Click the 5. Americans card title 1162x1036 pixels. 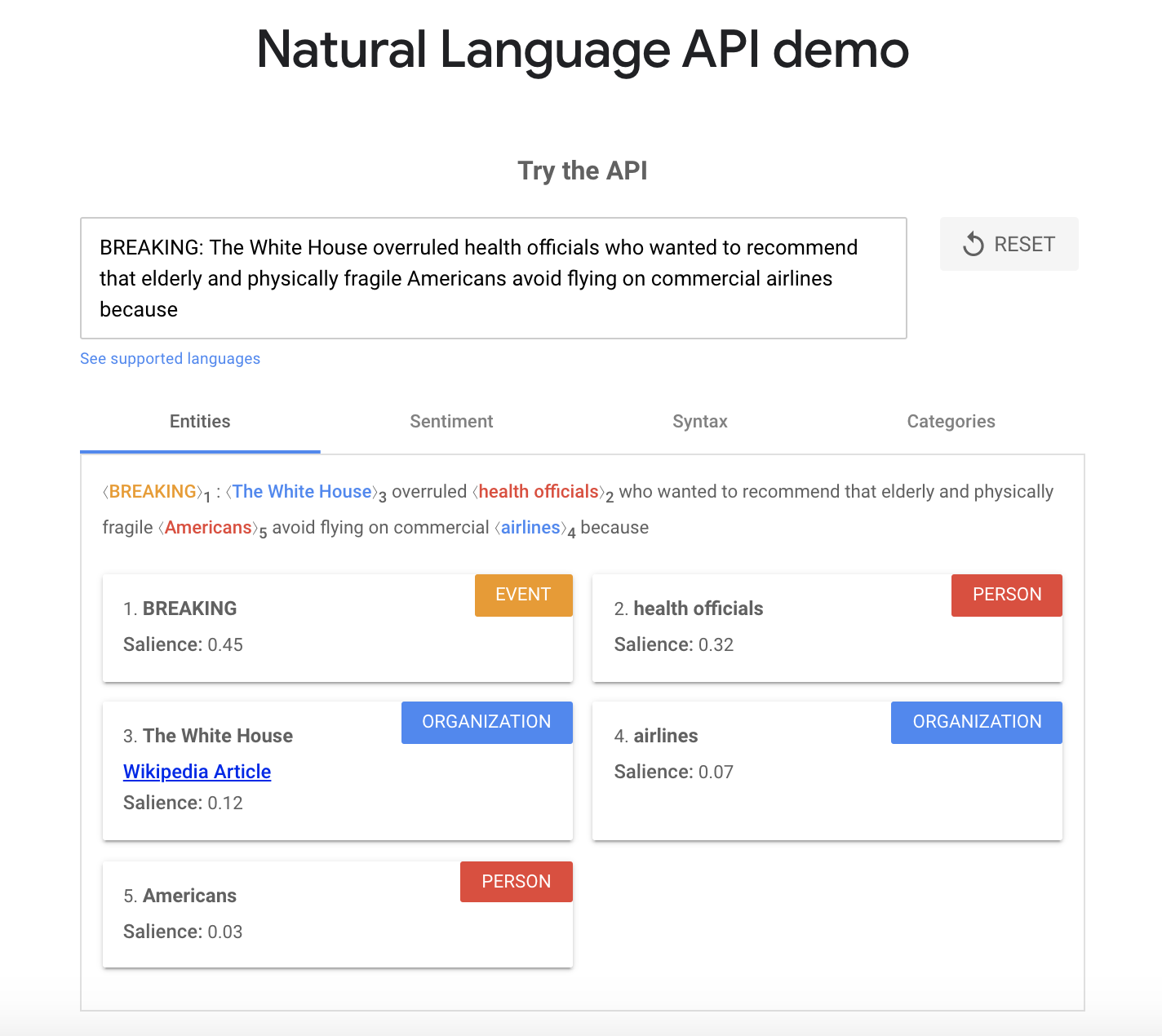(x=180, y=896)
